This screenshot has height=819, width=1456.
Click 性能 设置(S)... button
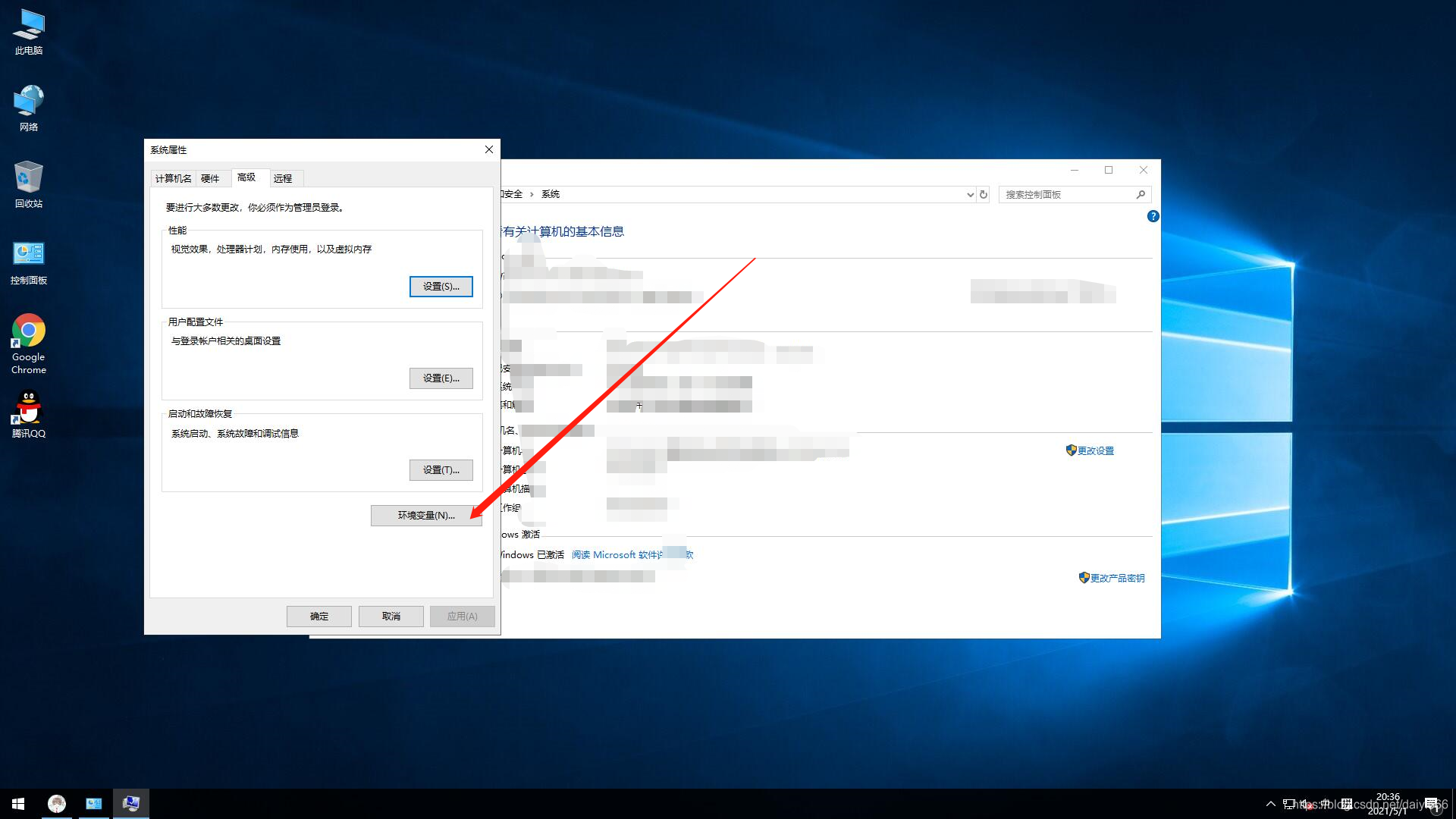(441, 286)
